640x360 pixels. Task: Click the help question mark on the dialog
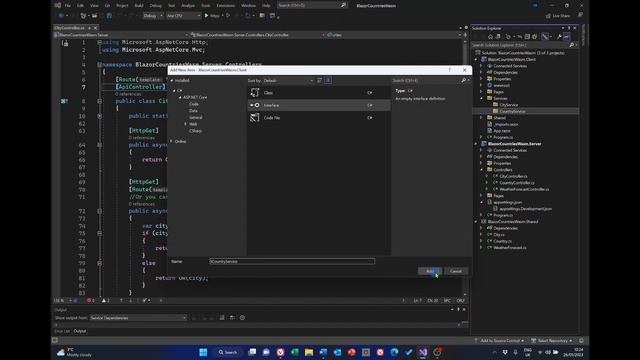coord(449,70)
